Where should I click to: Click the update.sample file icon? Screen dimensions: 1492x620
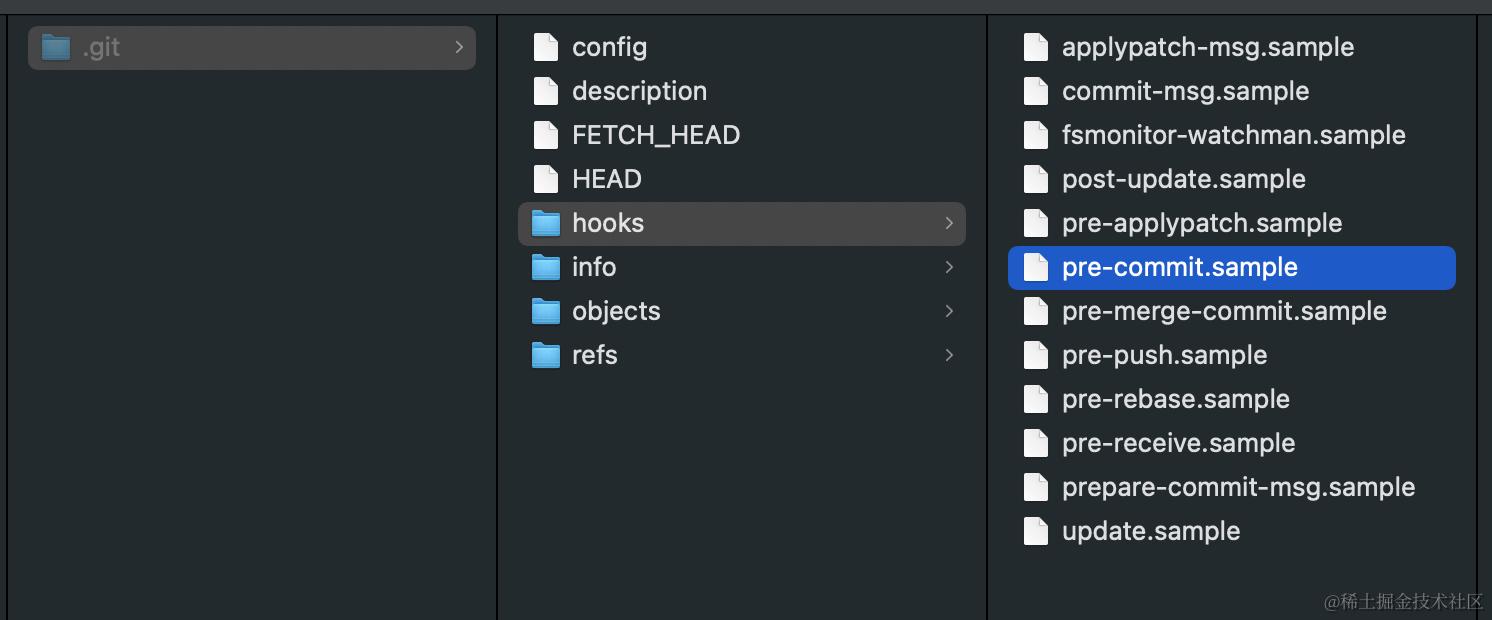coord(1036,531)
